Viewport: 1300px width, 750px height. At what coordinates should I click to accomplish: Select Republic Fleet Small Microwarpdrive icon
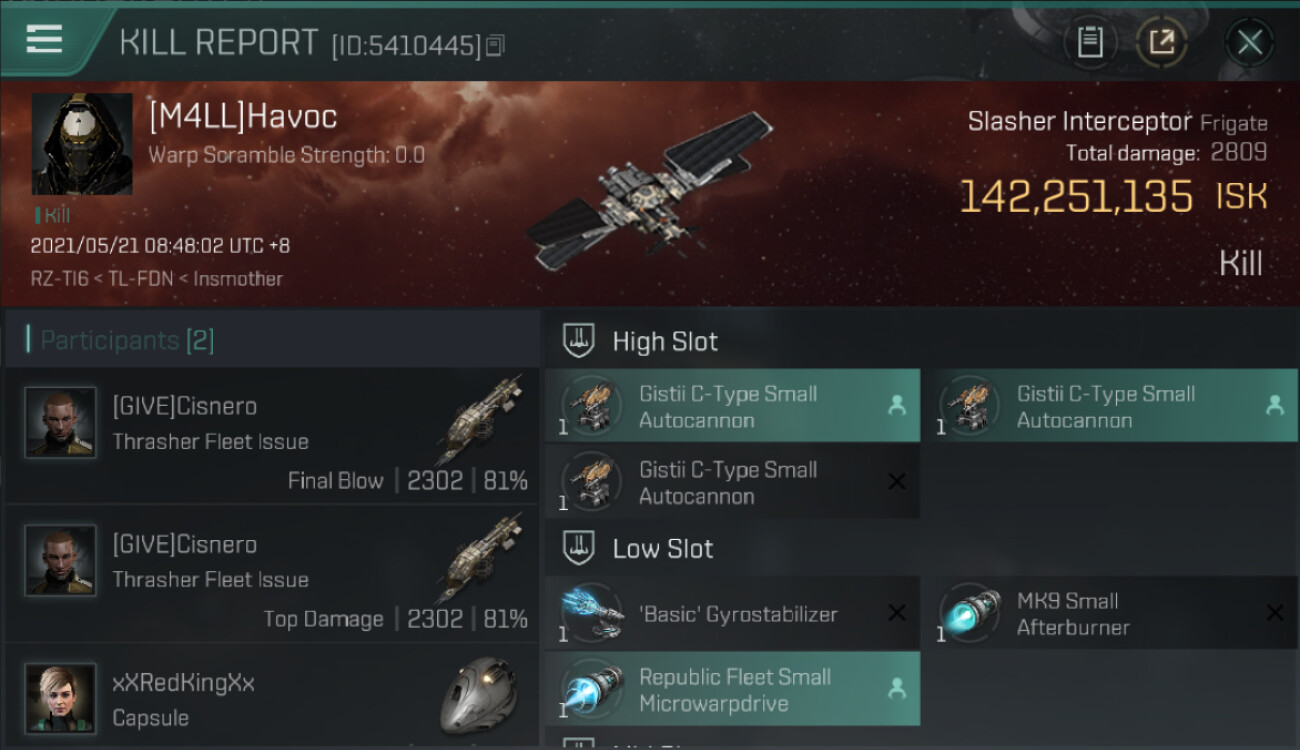coord(593,689)
